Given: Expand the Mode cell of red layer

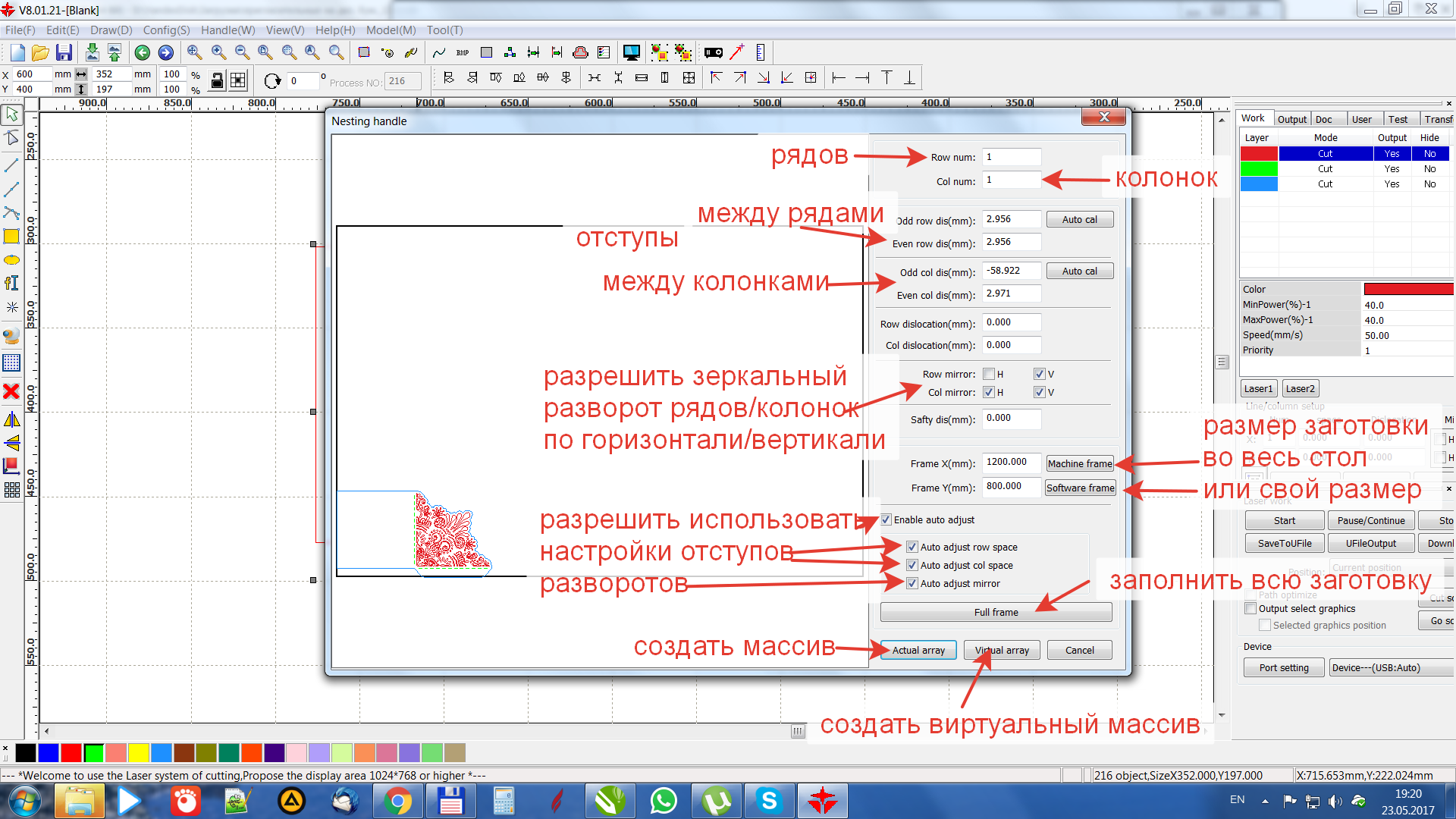Looking at the screenshot, I should click(x=1325, y=153).
